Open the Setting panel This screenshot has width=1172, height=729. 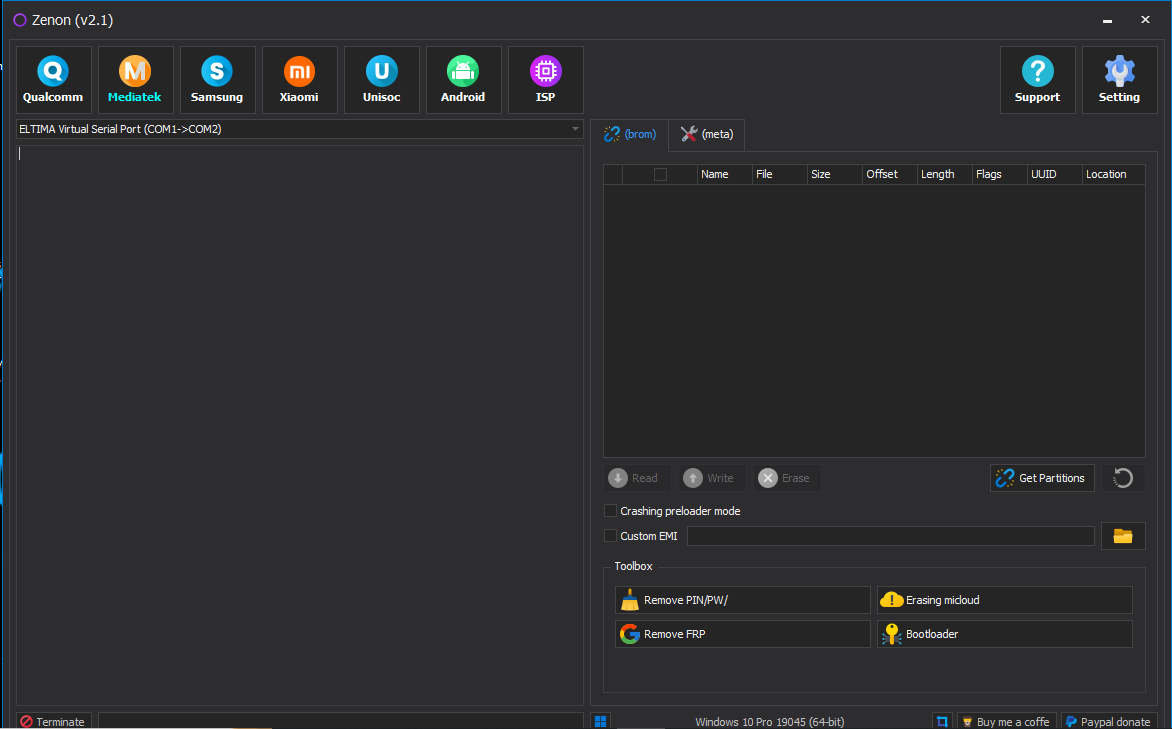(1119, 80)
